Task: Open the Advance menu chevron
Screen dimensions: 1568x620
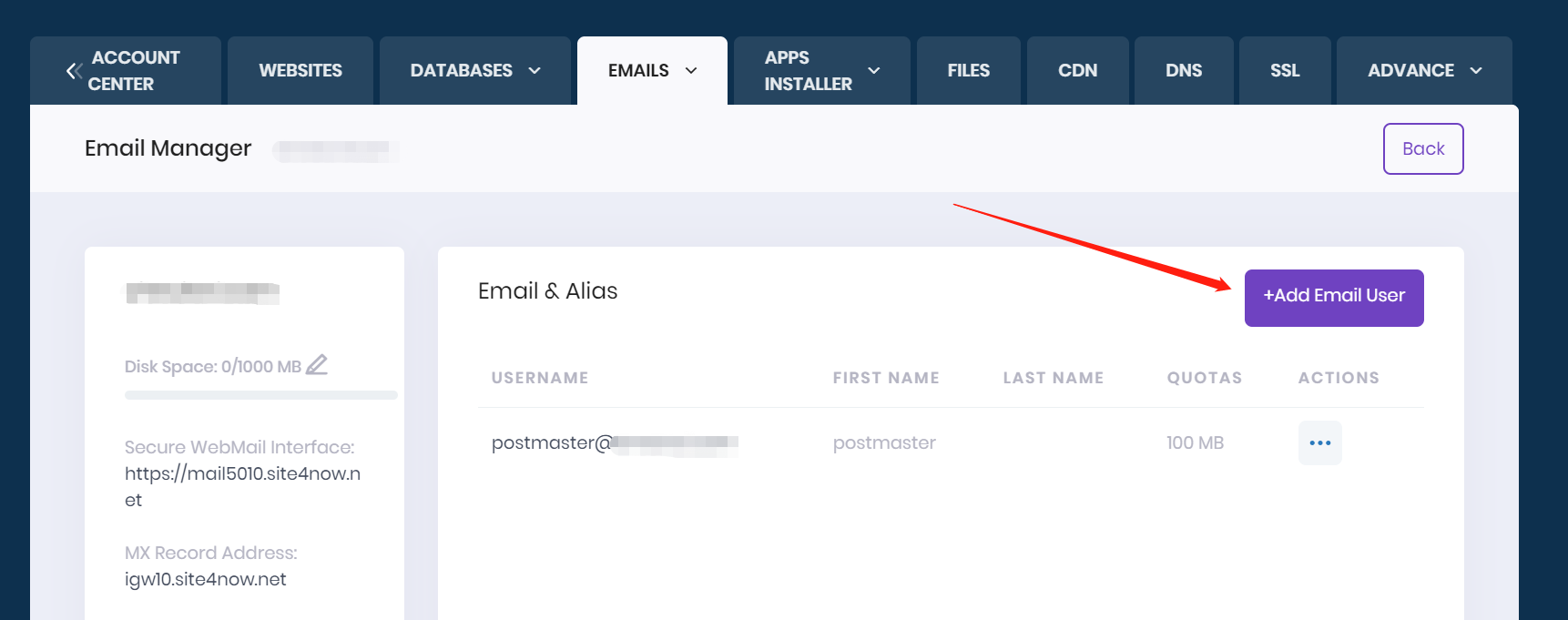Action: coord(1476,71)
